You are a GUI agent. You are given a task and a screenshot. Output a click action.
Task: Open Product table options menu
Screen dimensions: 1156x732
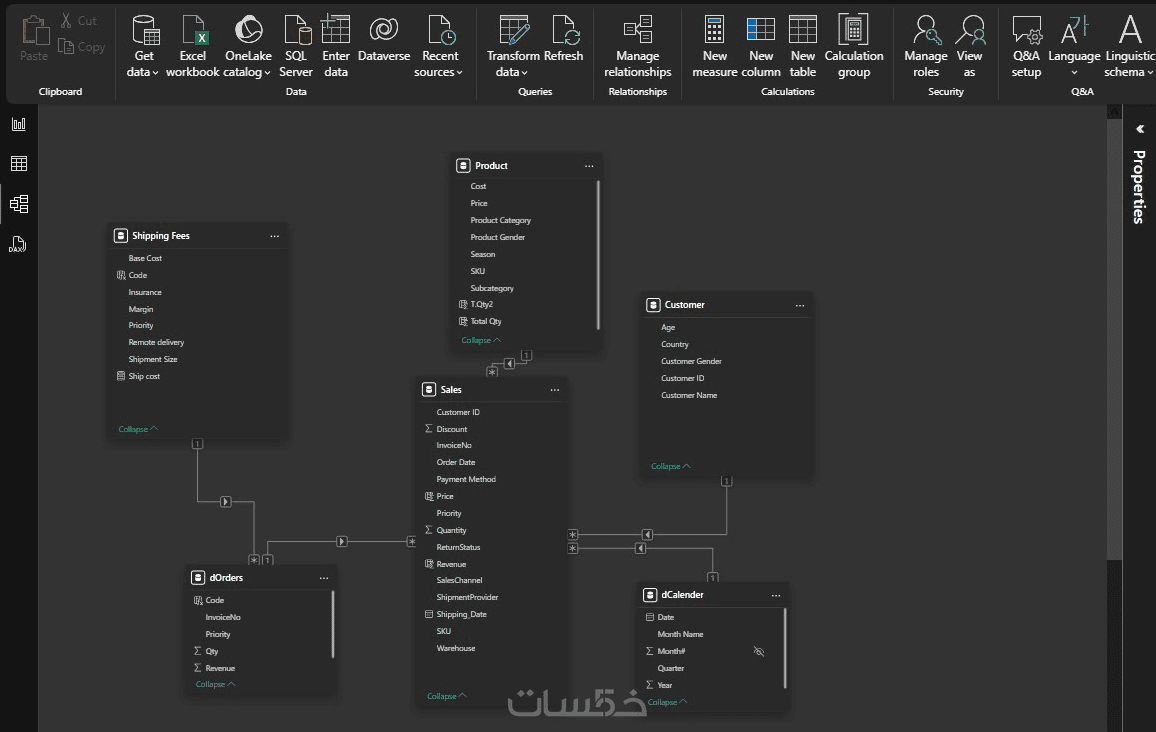click(589, 166)
